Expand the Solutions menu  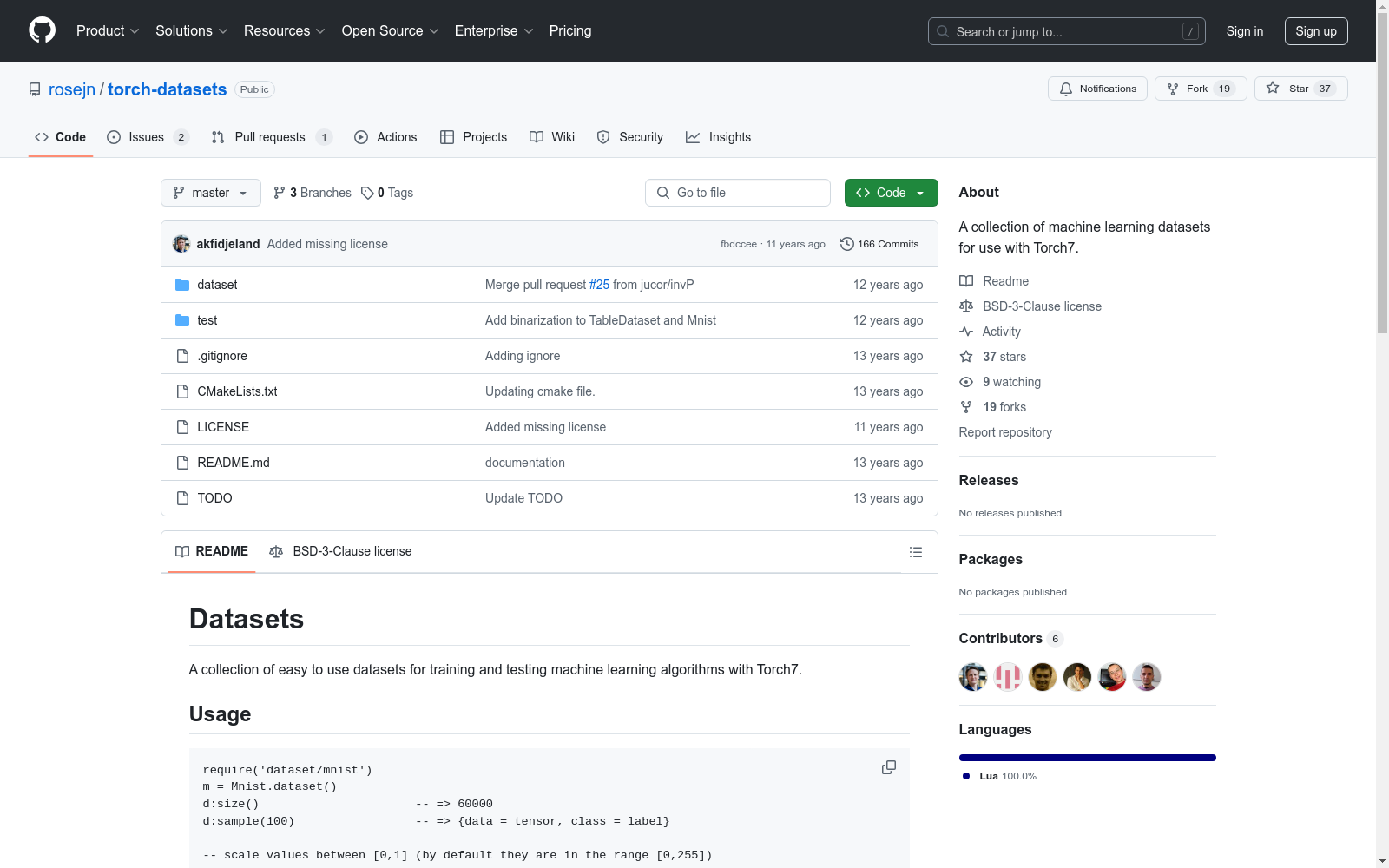coord(192,31)
